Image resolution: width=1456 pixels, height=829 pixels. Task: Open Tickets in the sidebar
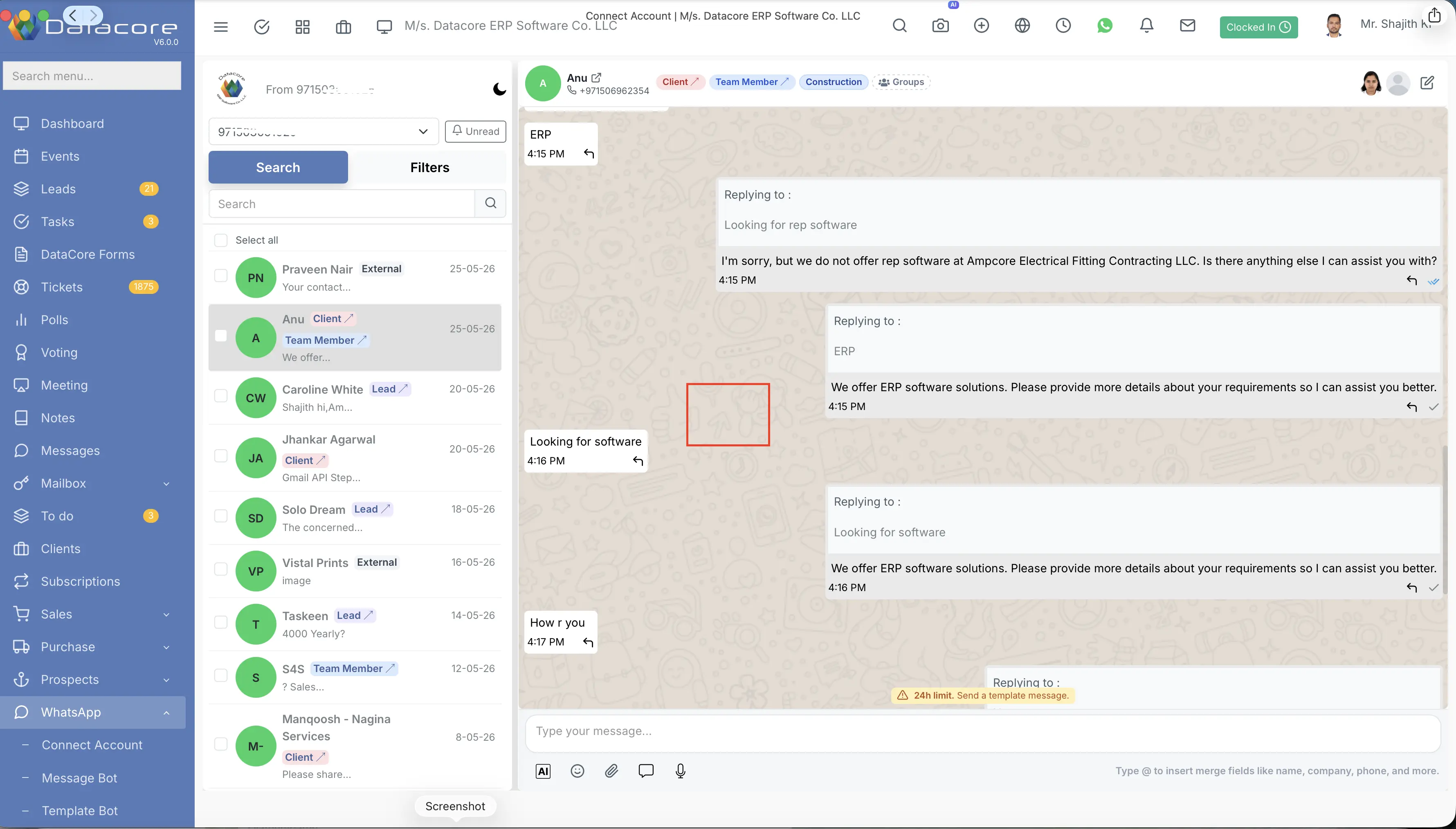[61, 287]
